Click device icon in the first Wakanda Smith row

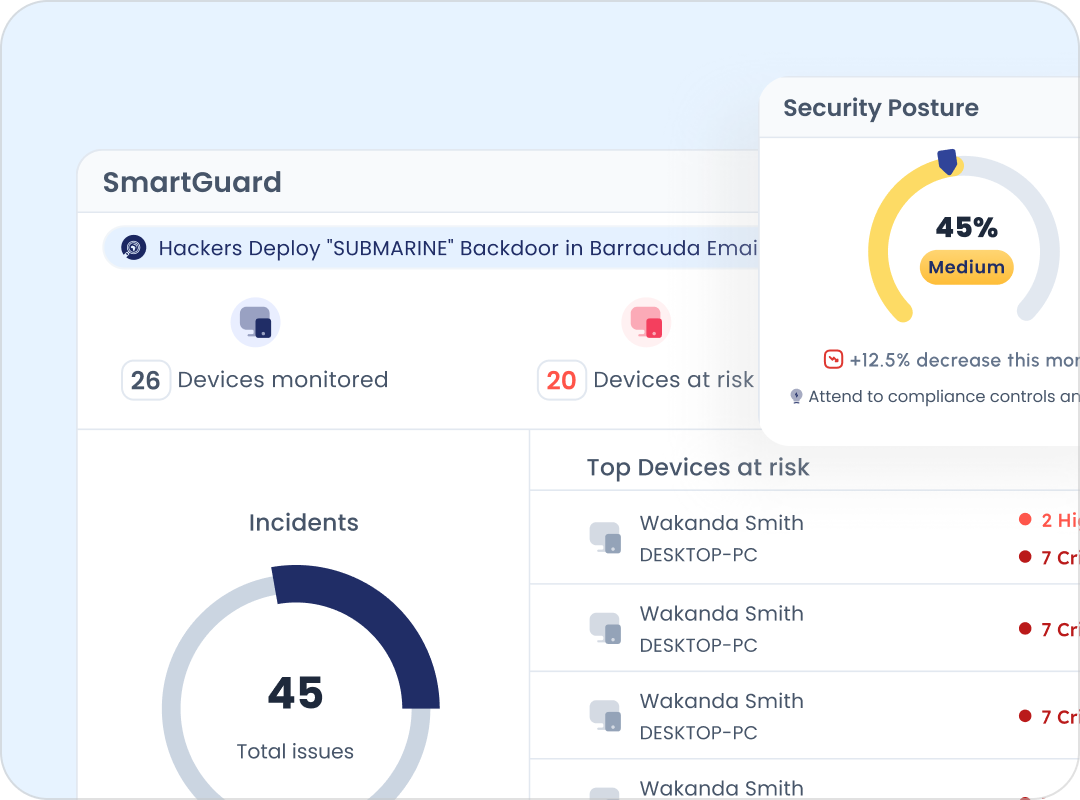click(x=605, y=537)
